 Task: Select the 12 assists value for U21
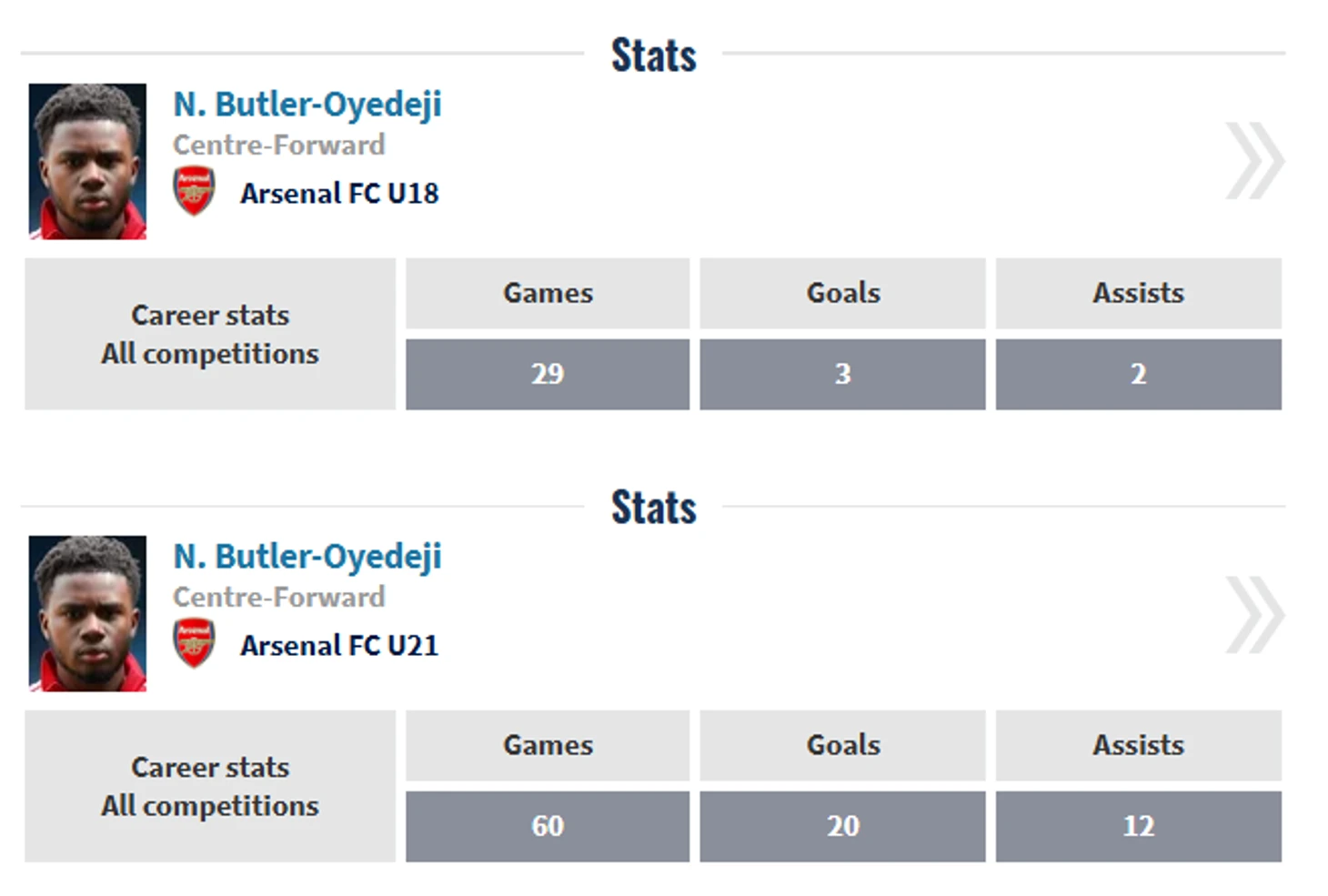point(1139,826)
